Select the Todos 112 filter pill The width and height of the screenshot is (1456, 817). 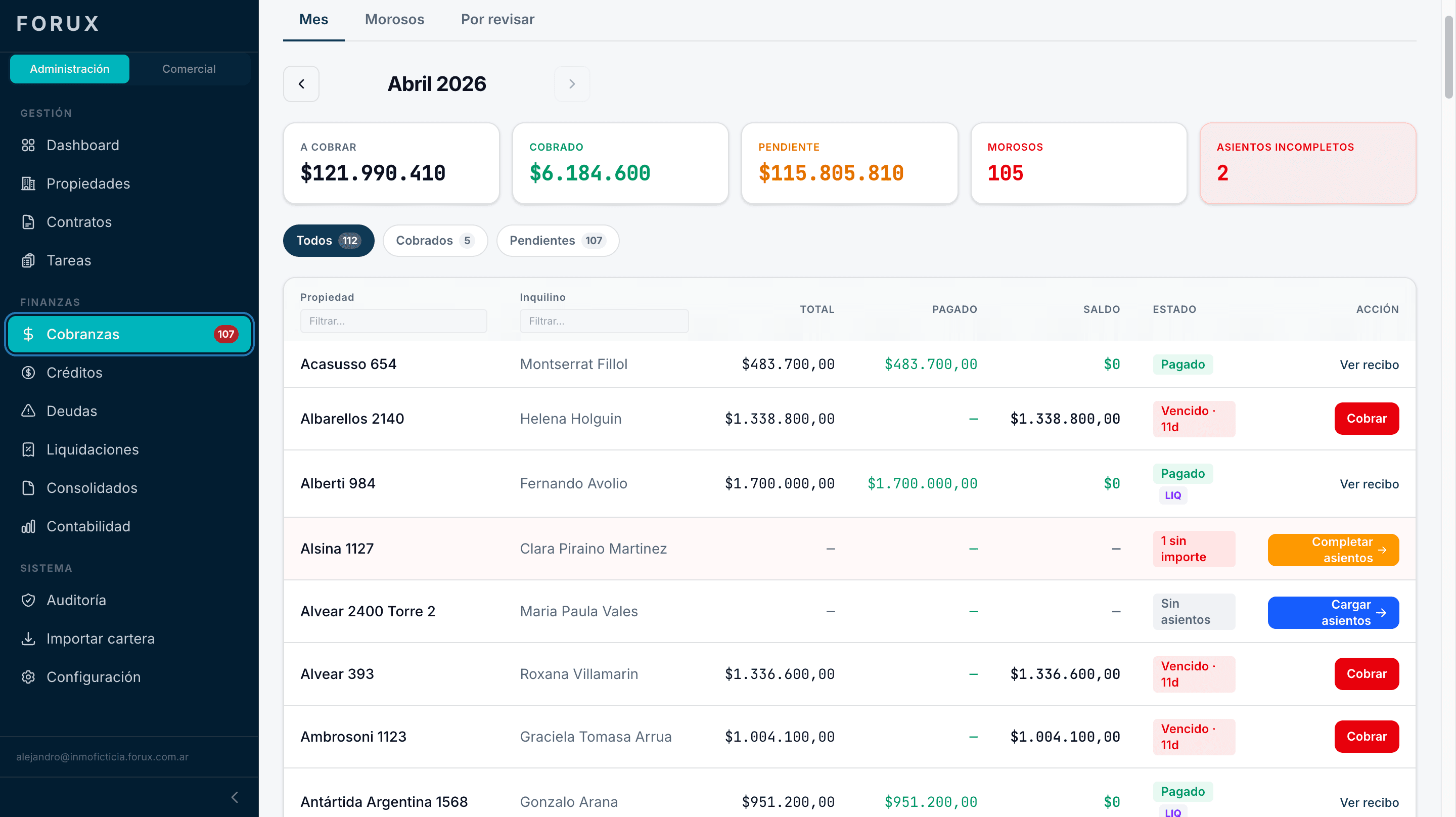click(329, 241)
